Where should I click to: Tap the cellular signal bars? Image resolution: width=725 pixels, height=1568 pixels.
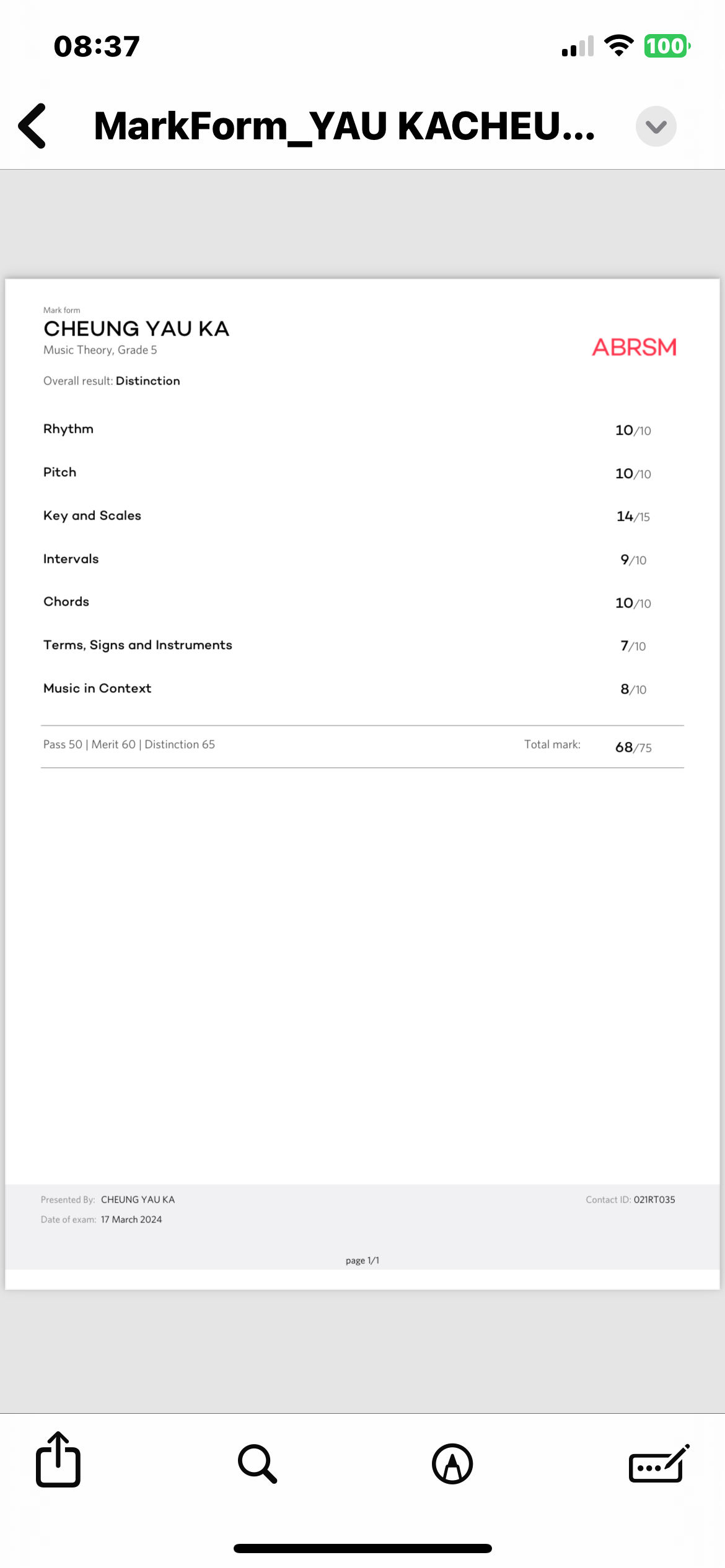click(578, 46)
